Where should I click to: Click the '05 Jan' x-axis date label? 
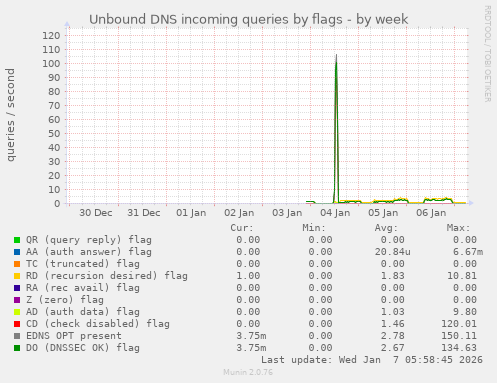[x=383, y=213]
